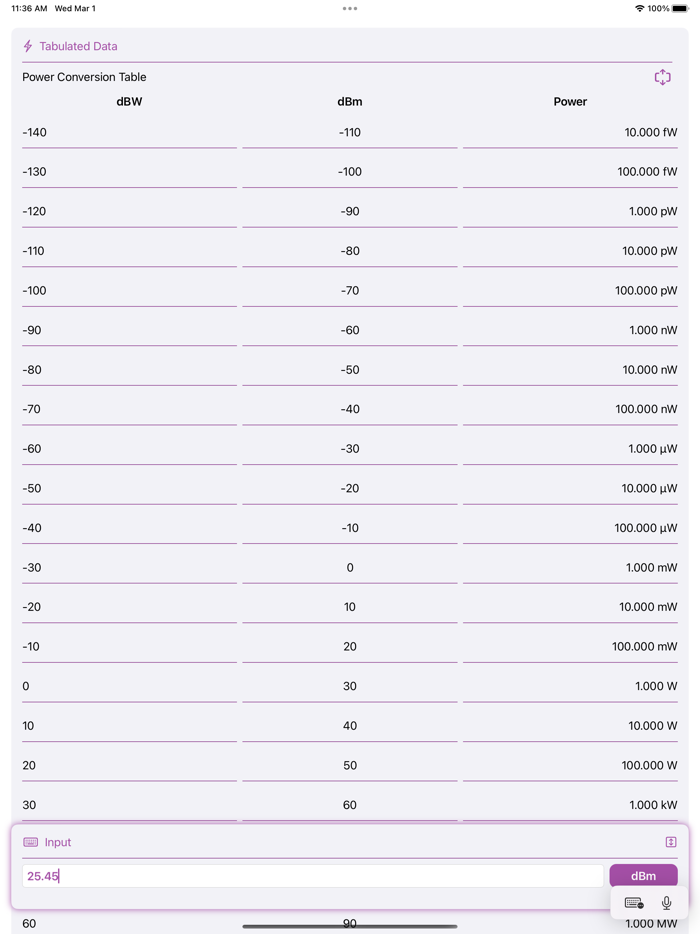Tap the microphone dictation icon
Viewport: 700px width, 934px height.
coord(667,903)
